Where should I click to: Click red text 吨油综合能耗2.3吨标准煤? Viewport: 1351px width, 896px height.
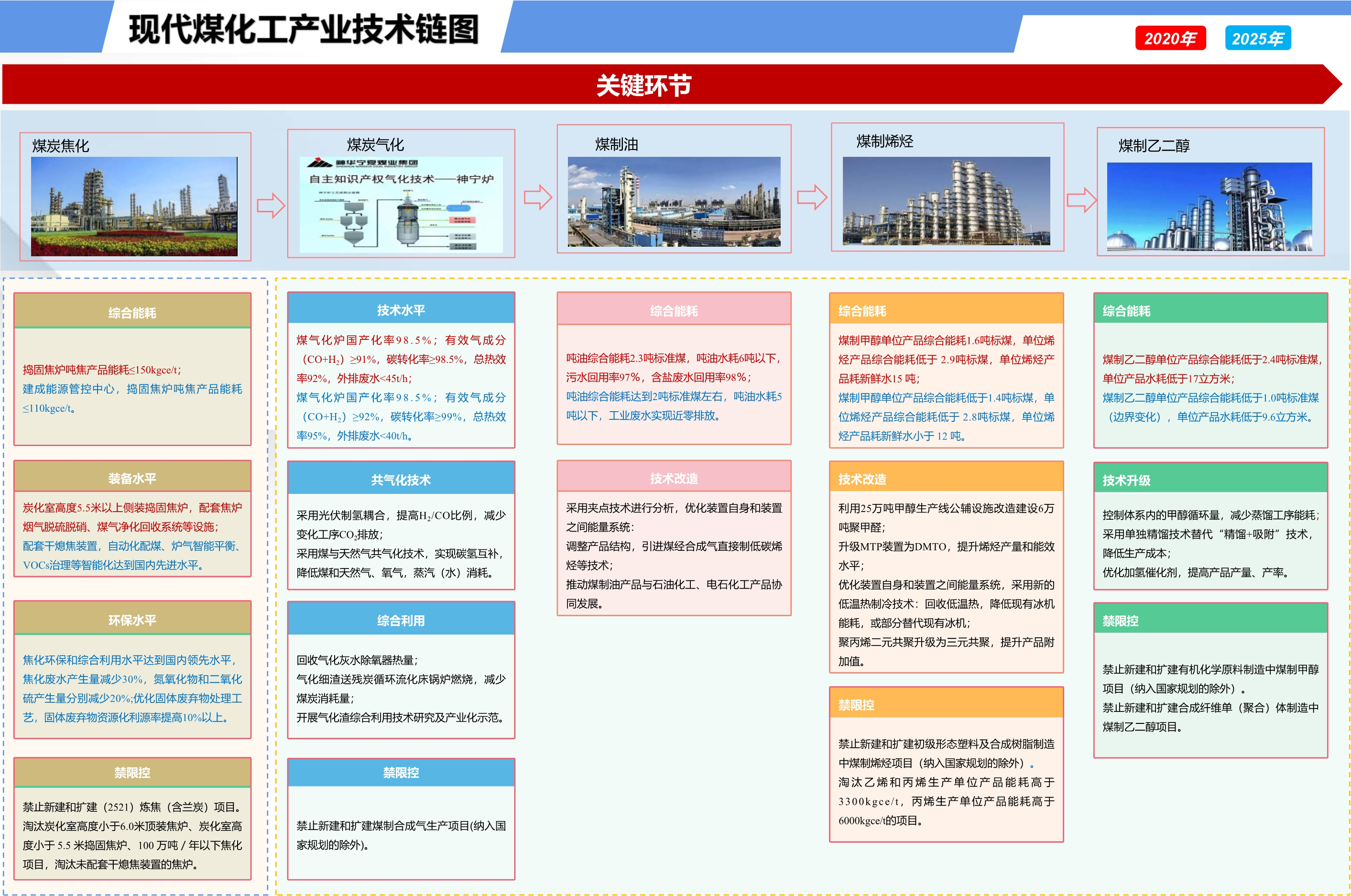point(625,358)
